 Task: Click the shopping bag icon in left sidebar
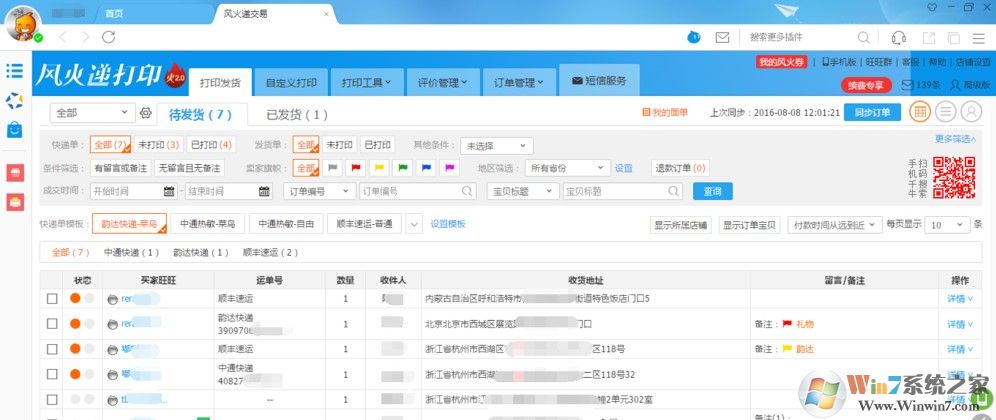click(14, 130)
